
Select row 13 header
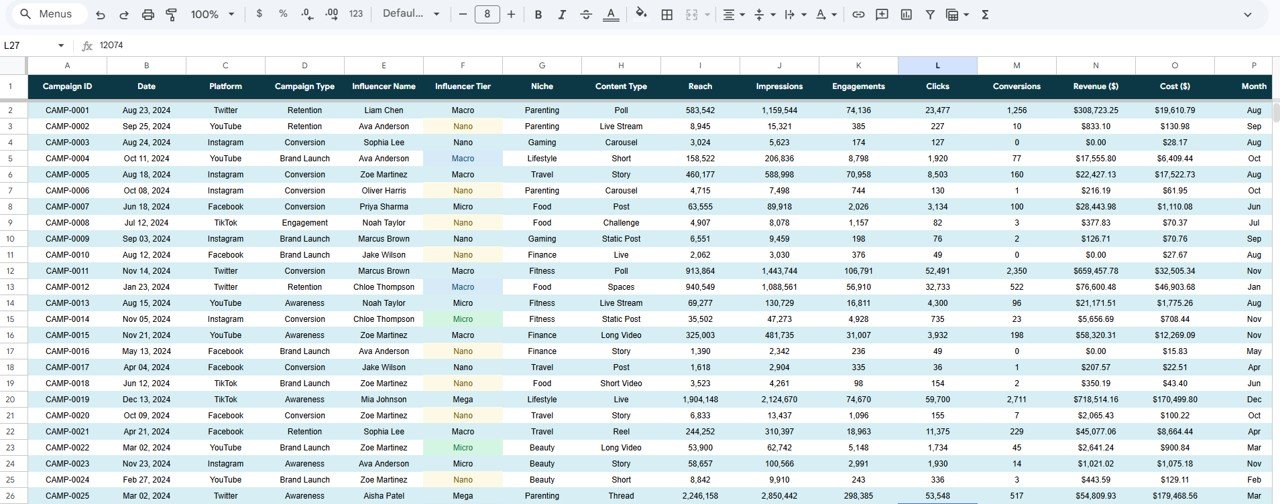click(13, 287)
